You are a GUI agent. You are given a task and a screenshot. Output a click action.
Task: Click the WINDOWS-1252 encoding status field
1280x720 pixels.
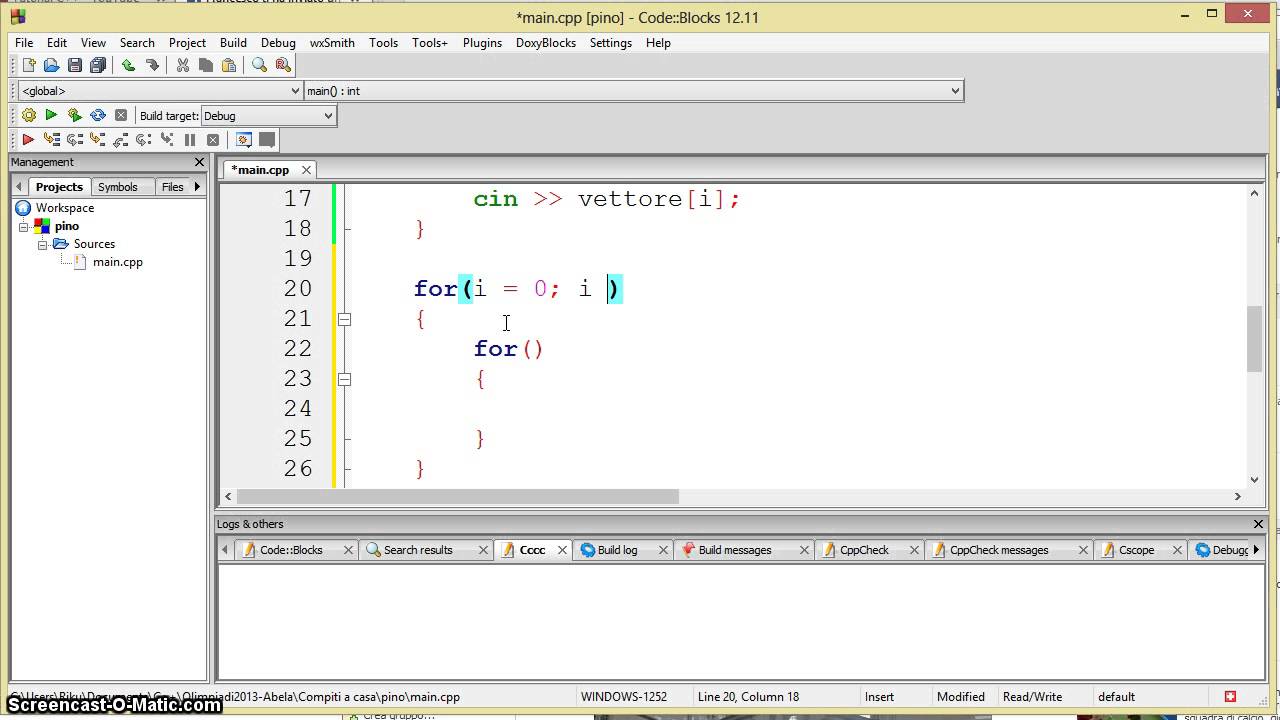coord(624,697)
